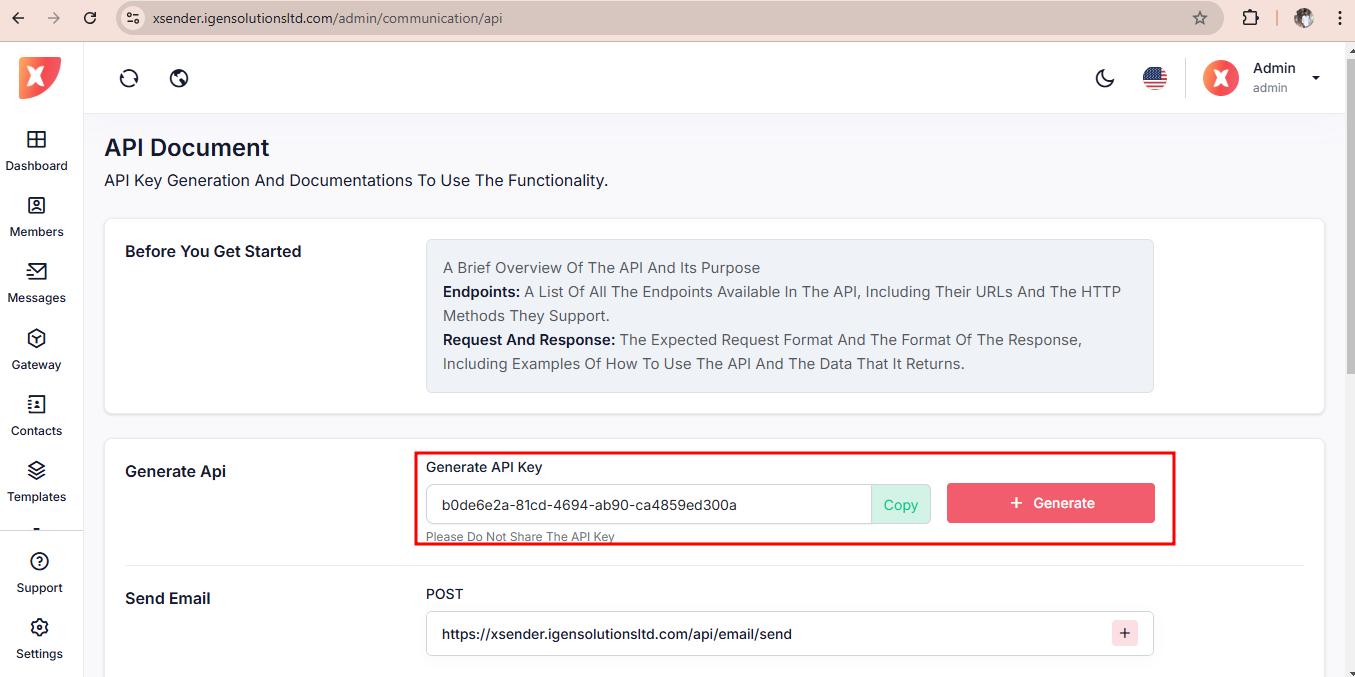The height and width of the screenshot is (677, 1355).
Task: Click the browser reload button
Action: tap(90, 18)
